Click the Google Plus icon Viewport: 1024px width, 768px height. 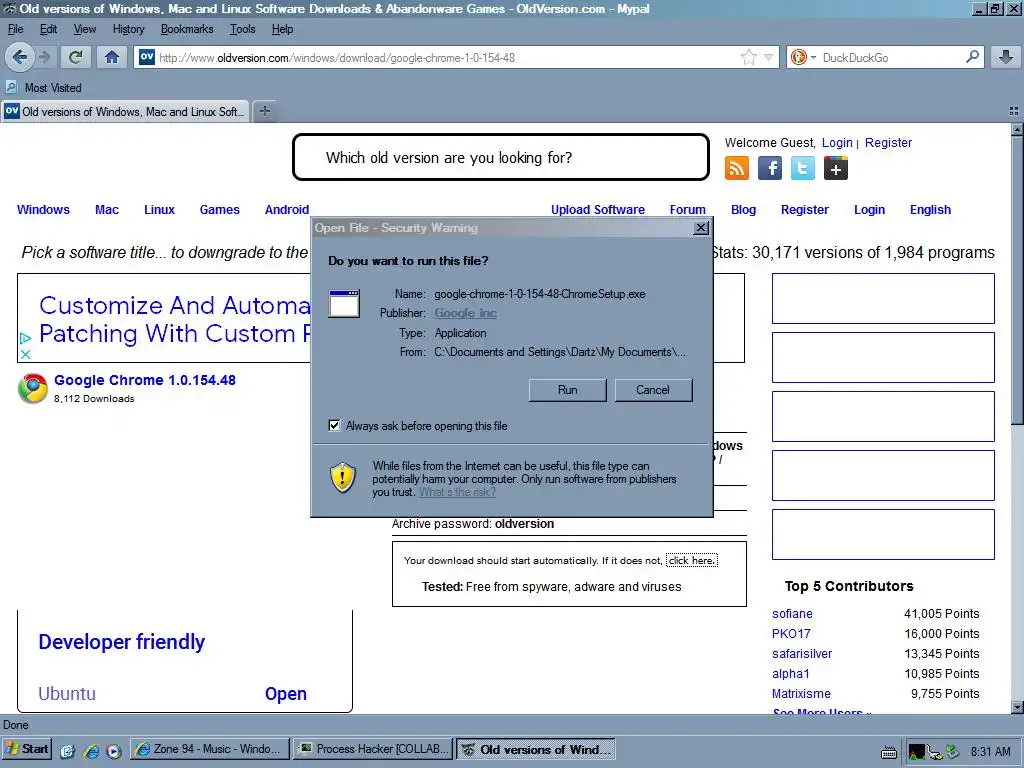coord(836,168)
